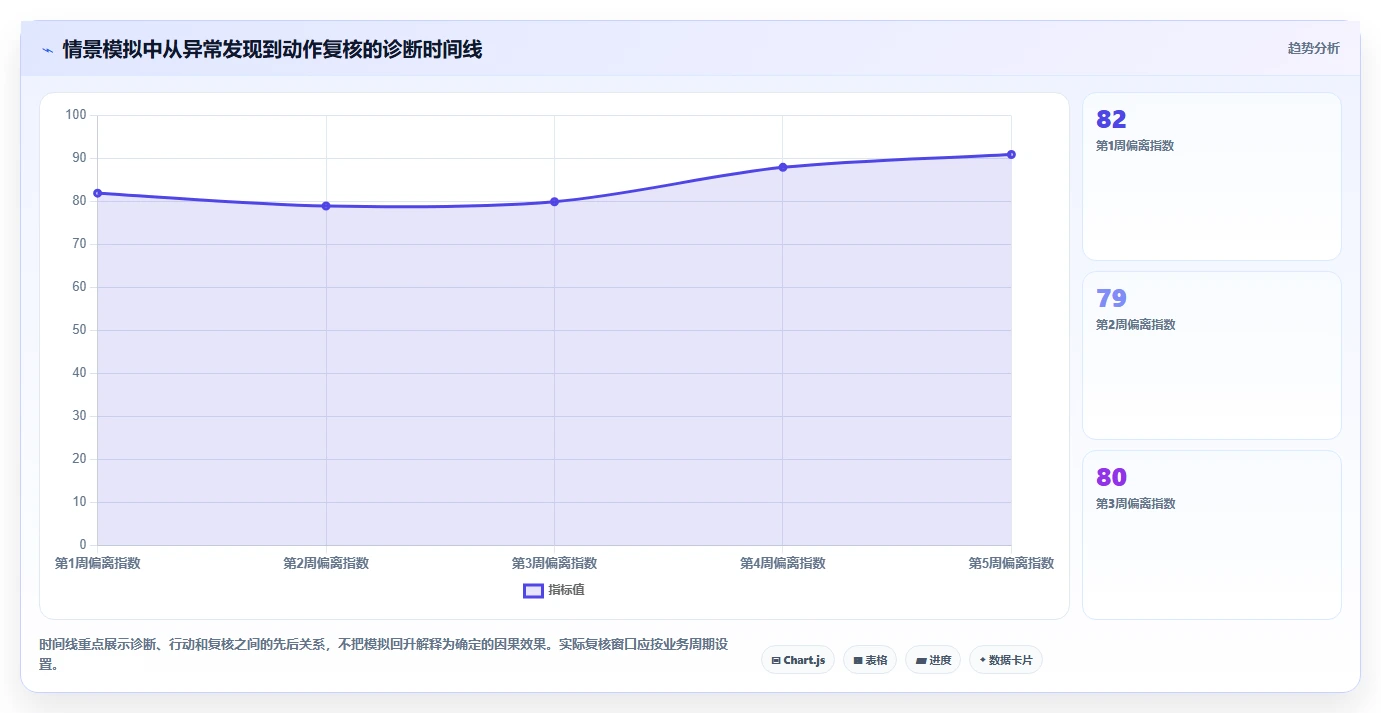Click the 第5周偏离指数 data point on the line
This screenshot has width=1381, height=713.
1011,154
